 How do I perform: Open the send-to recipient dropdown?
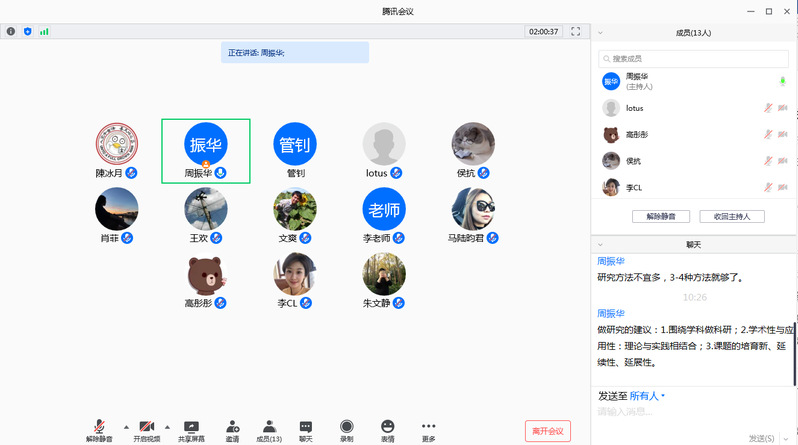648,396
